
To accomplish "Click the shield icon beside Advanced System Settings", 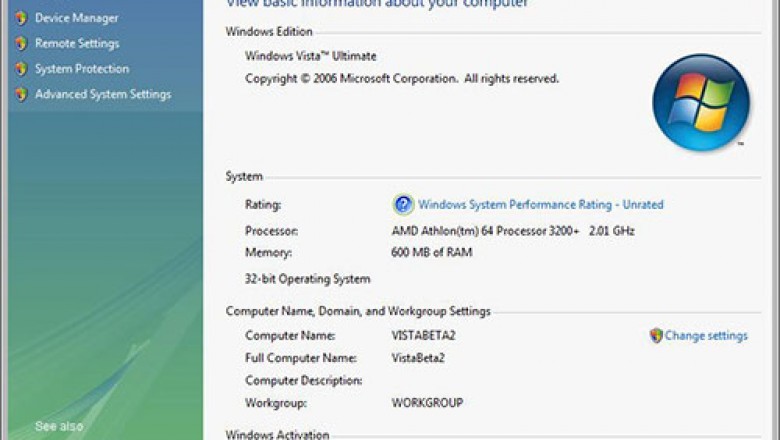I will point(21,94).
